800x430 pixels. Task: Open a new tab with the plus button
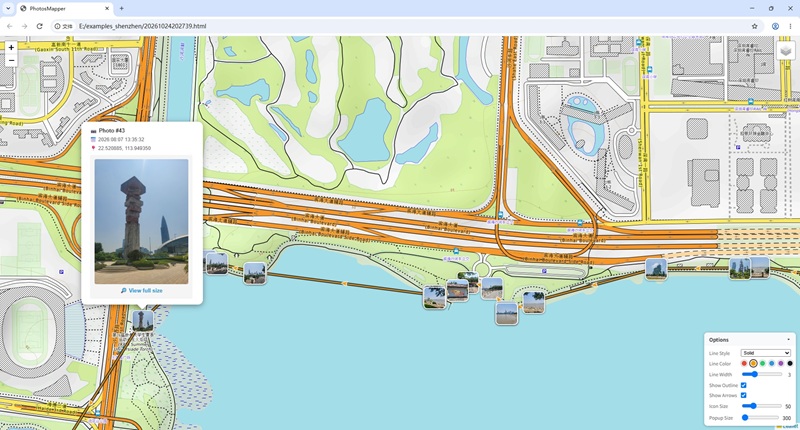pyautogui.click(x=121, y=8)
